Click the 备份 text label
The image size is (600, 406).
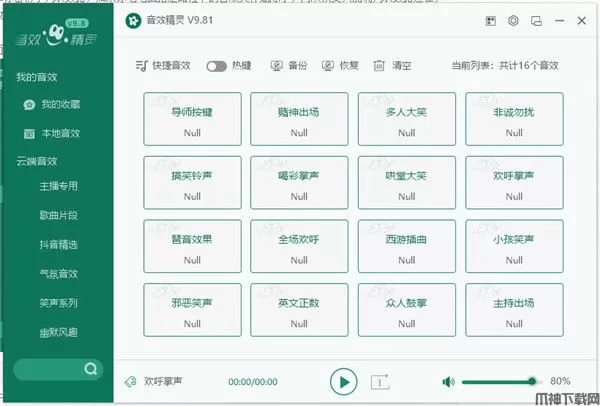tap(298, 66)
